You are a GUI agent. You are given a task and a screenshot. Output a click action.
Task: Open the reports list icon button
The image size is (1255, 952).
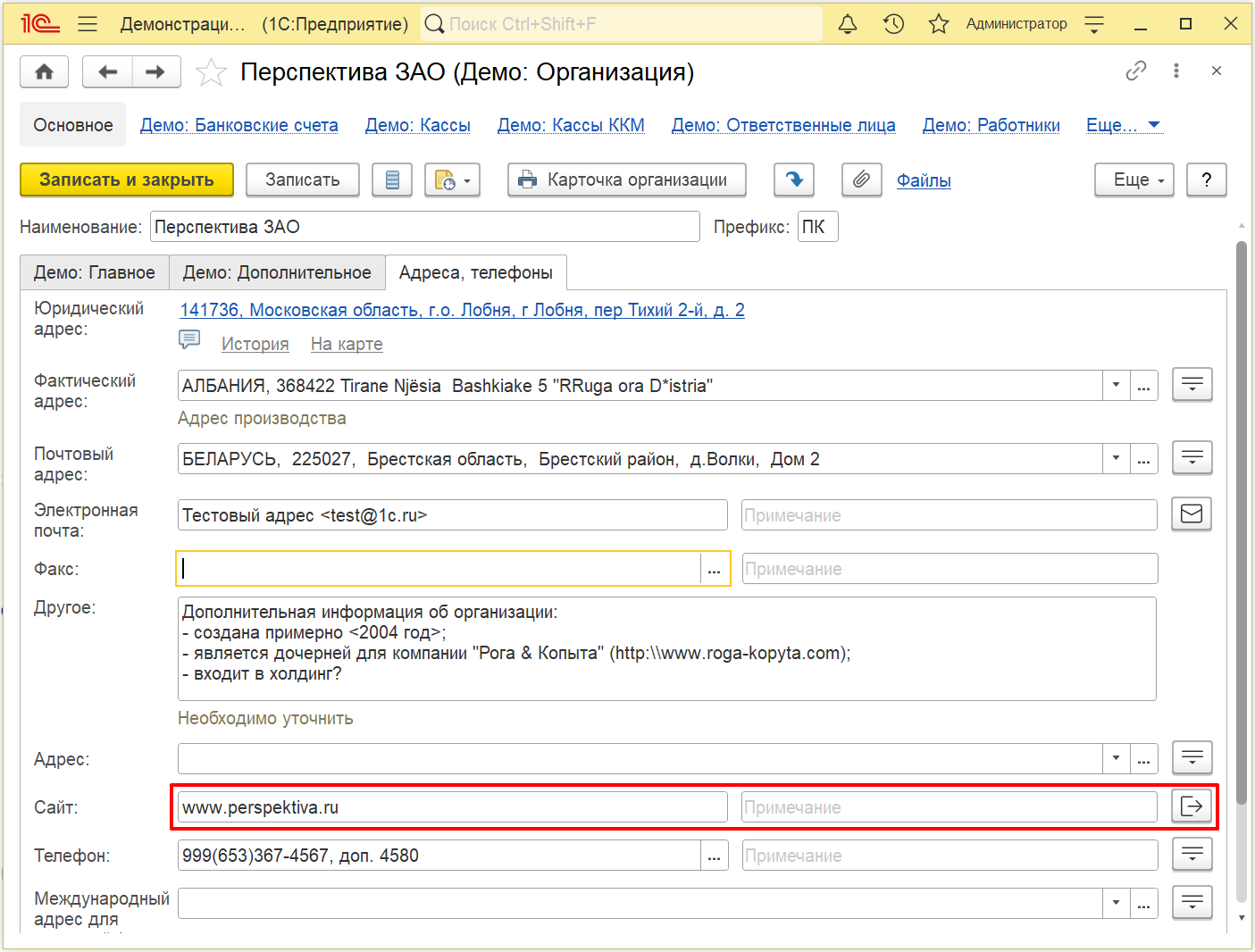(x=392, y=180)
